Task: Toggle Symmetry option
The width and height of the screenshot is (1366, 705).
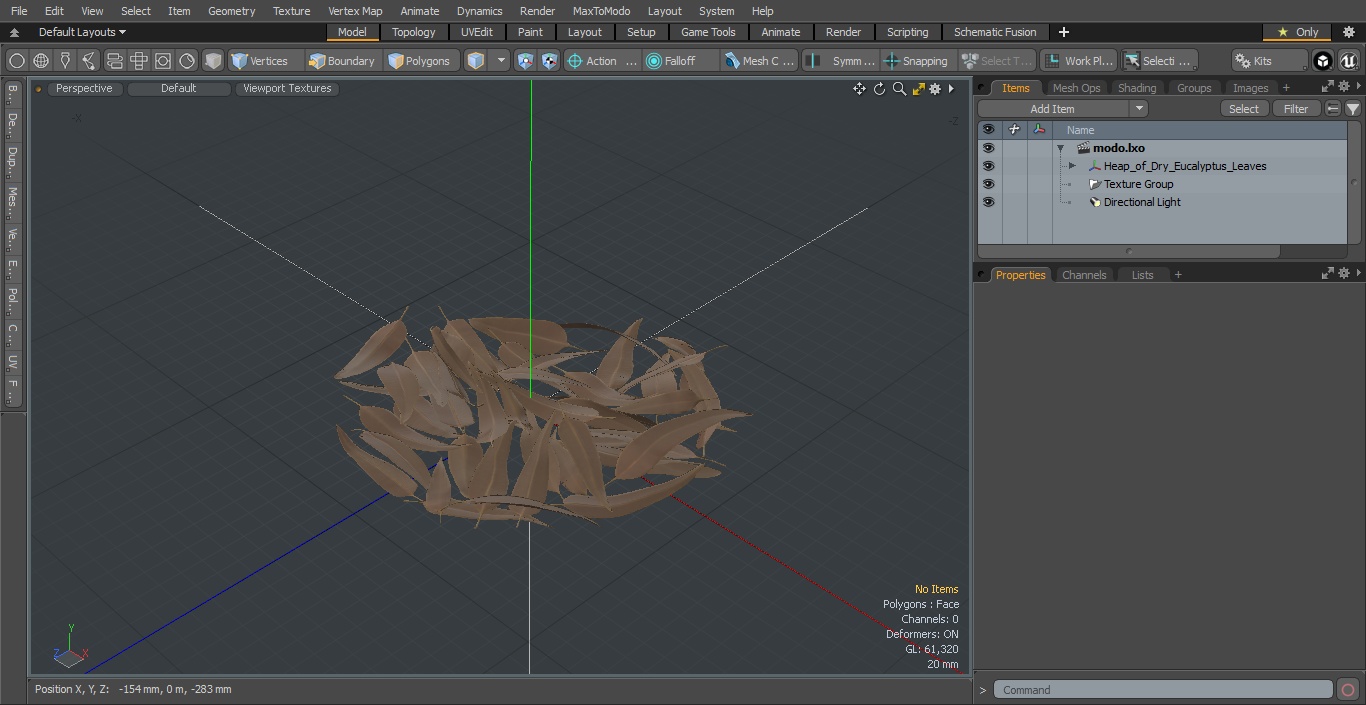Action: pos(841,61)
